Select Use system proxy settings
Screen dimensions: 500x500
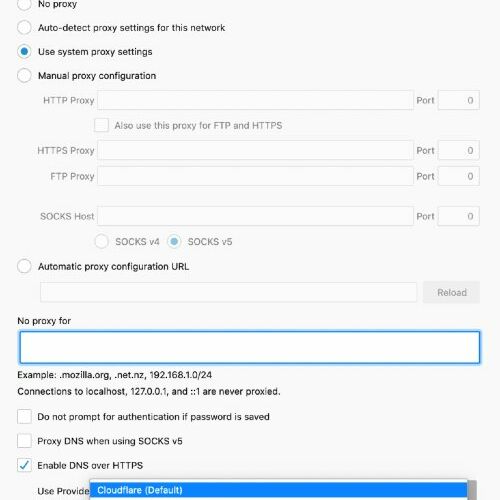[24, 52]
